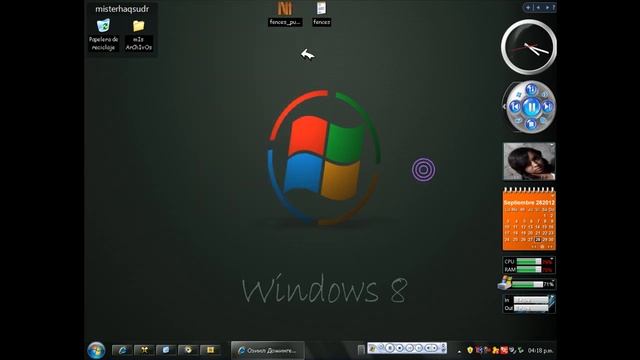
Task: Click the analog clock gadget
Action: click(x=529, y=47)
